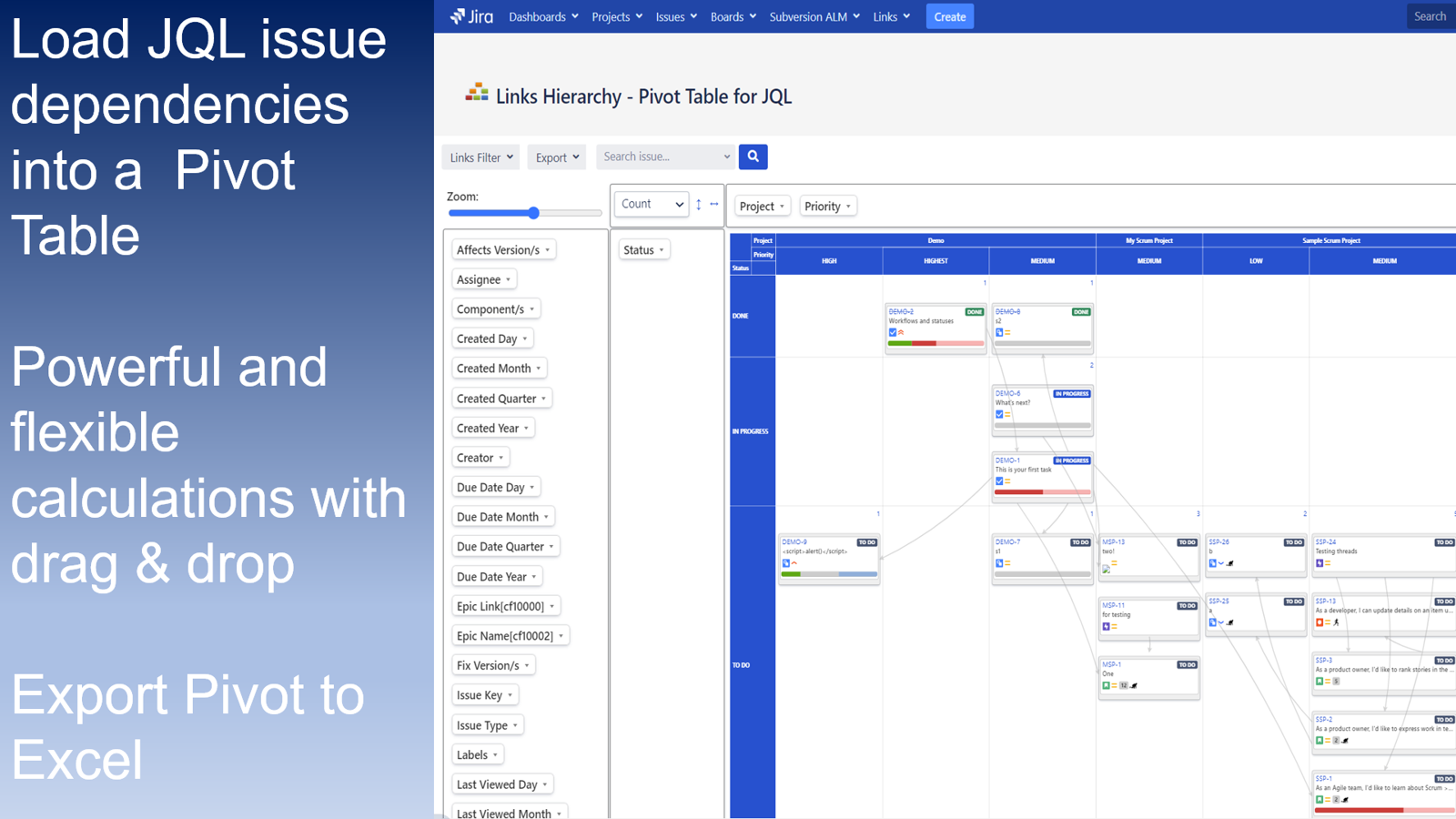Open issue card MSP-11

[1148, 617]
